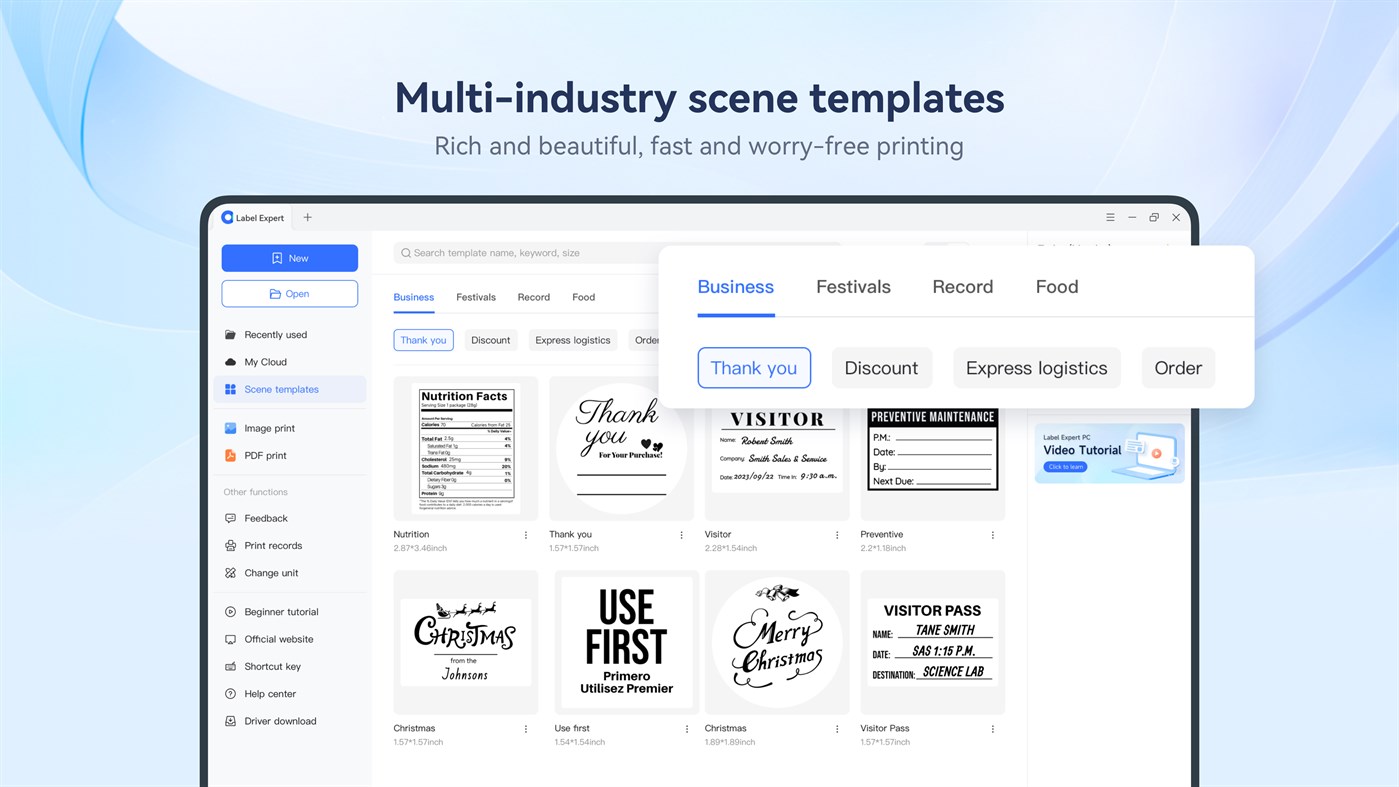Select the Print records label
The image size is (1399, 787).
[x=273, y=546]
